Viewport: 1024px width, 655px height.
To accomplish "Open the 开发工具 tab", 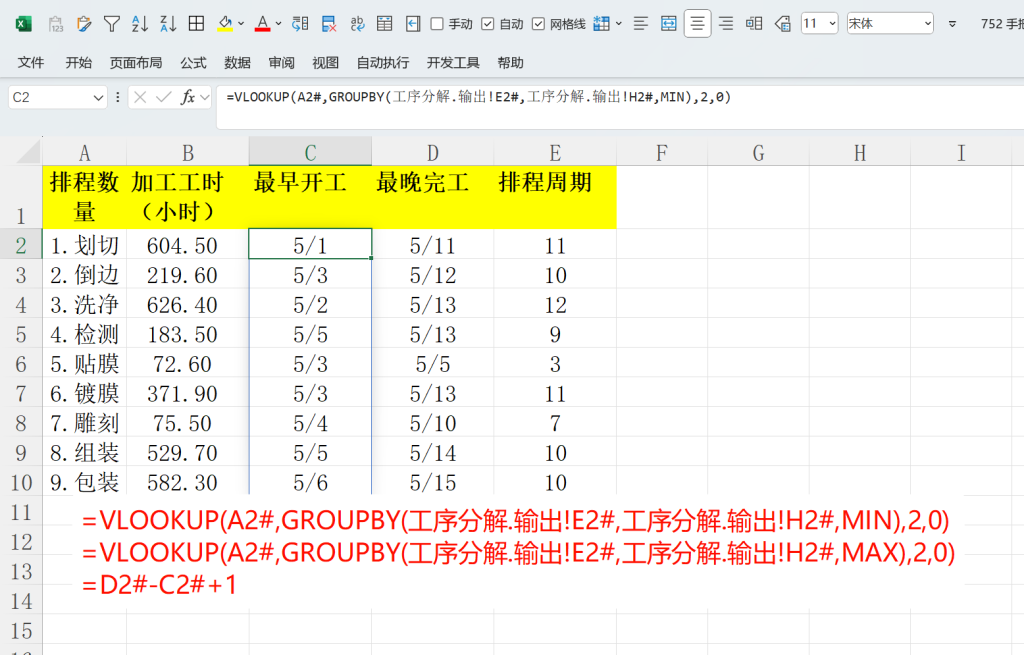I will tap(453, 63).
